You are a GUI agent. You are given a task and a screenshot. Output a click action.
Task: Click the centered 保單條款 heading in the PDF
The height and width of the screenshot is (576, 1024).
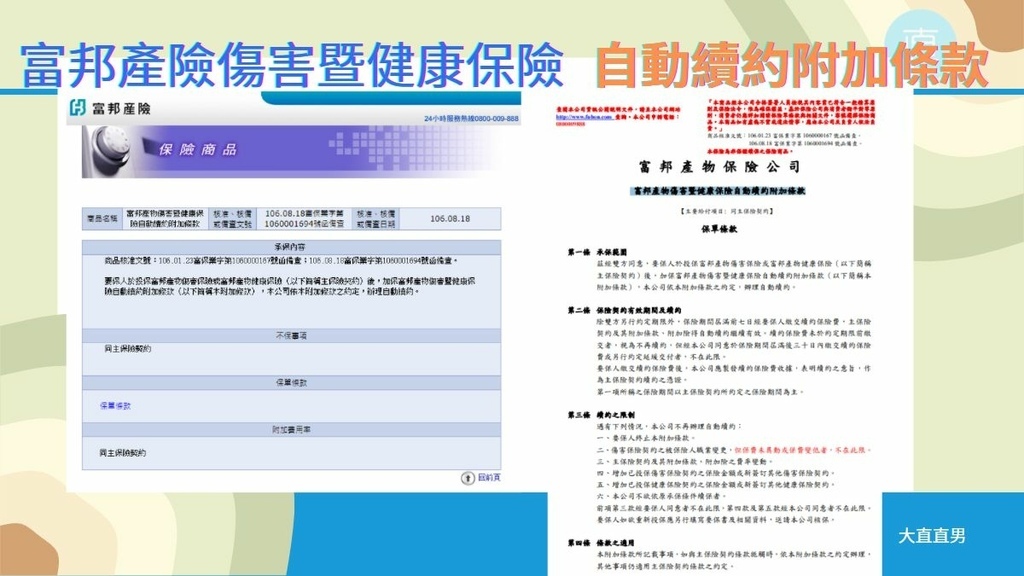[719, 229]
